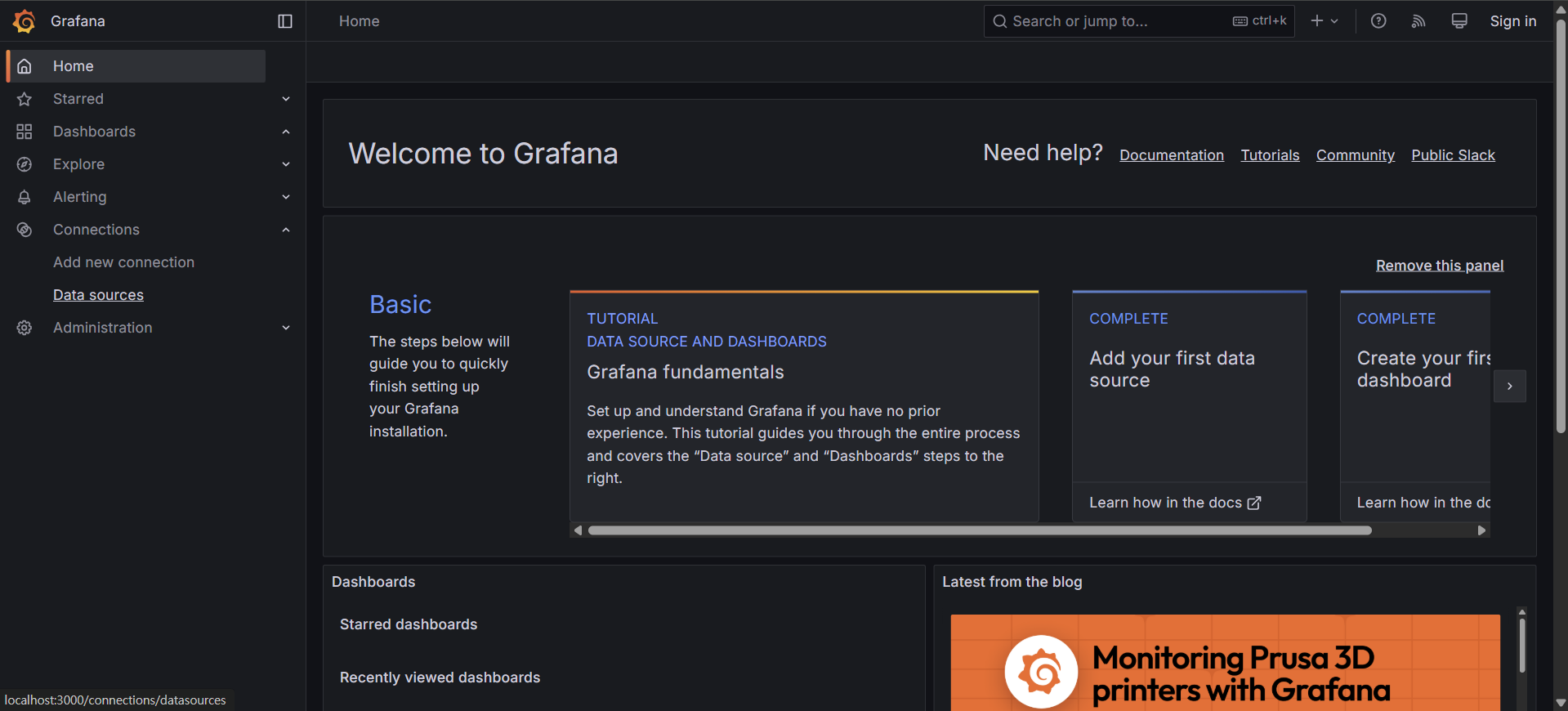Click the Recently viewed dashboards heading
The width and height of the screenshot is (1568, 711).
440,677
